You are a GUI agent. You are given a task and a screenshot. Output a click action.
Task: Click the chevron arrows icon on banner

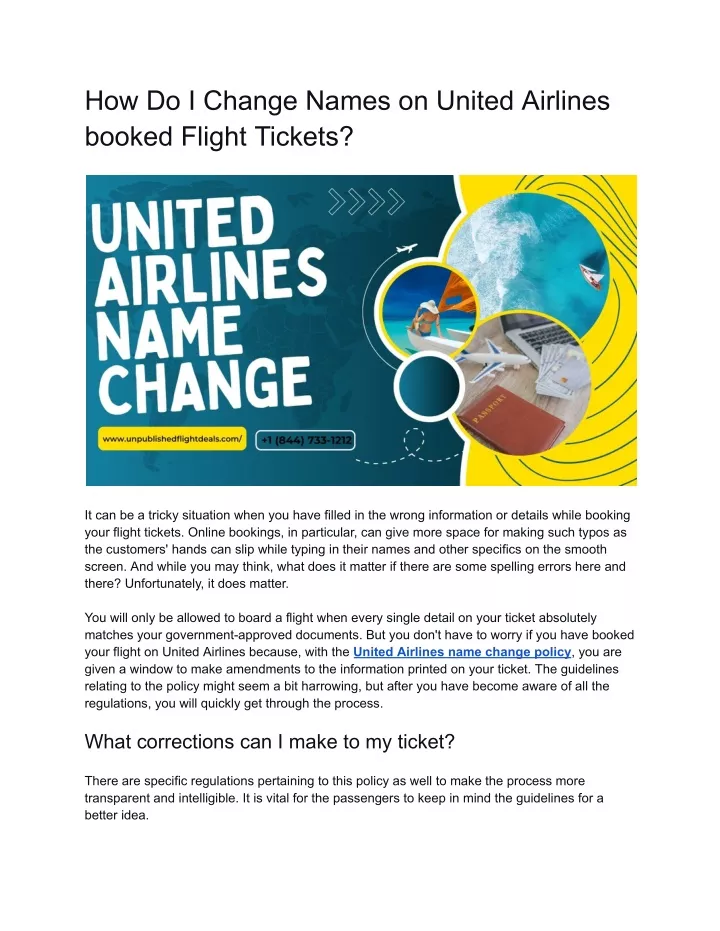[366, 202]
